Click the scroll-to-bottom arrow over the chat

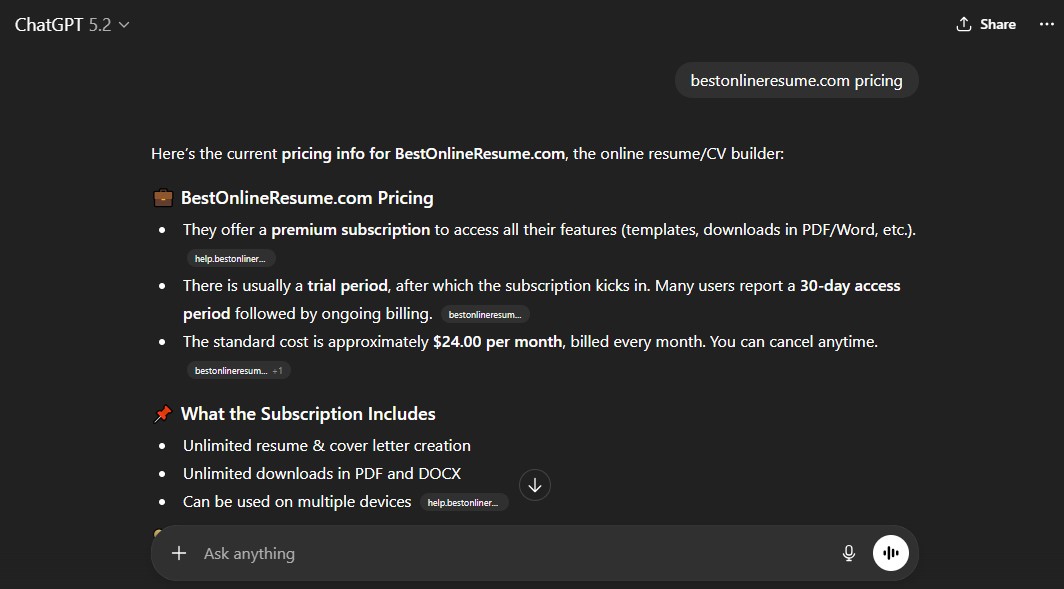535,484
